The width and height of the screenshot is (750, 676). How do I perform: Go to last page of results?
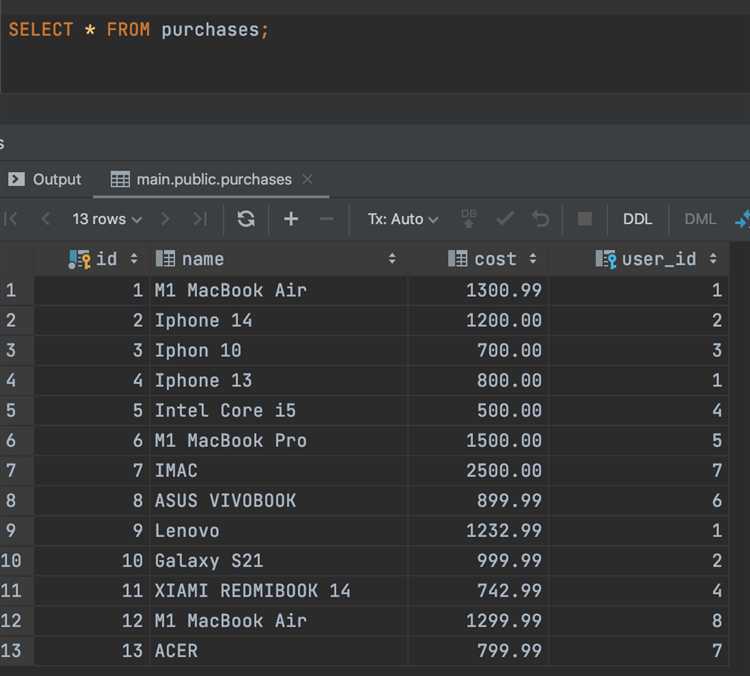coord(200,219)
